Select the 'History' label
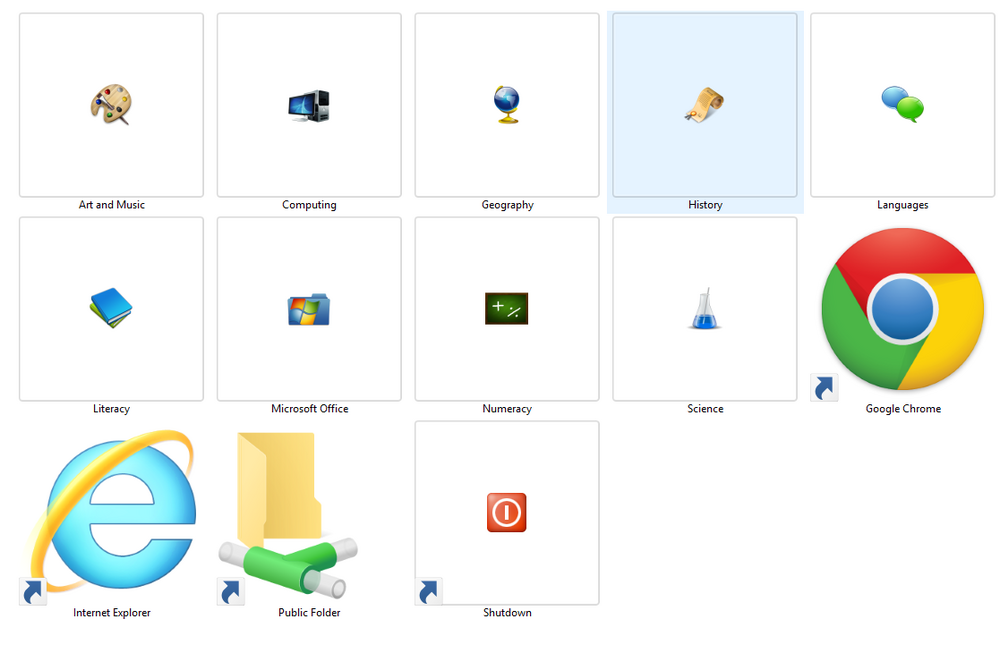Viewport: 1000px width, 653px height. point(705,205)
